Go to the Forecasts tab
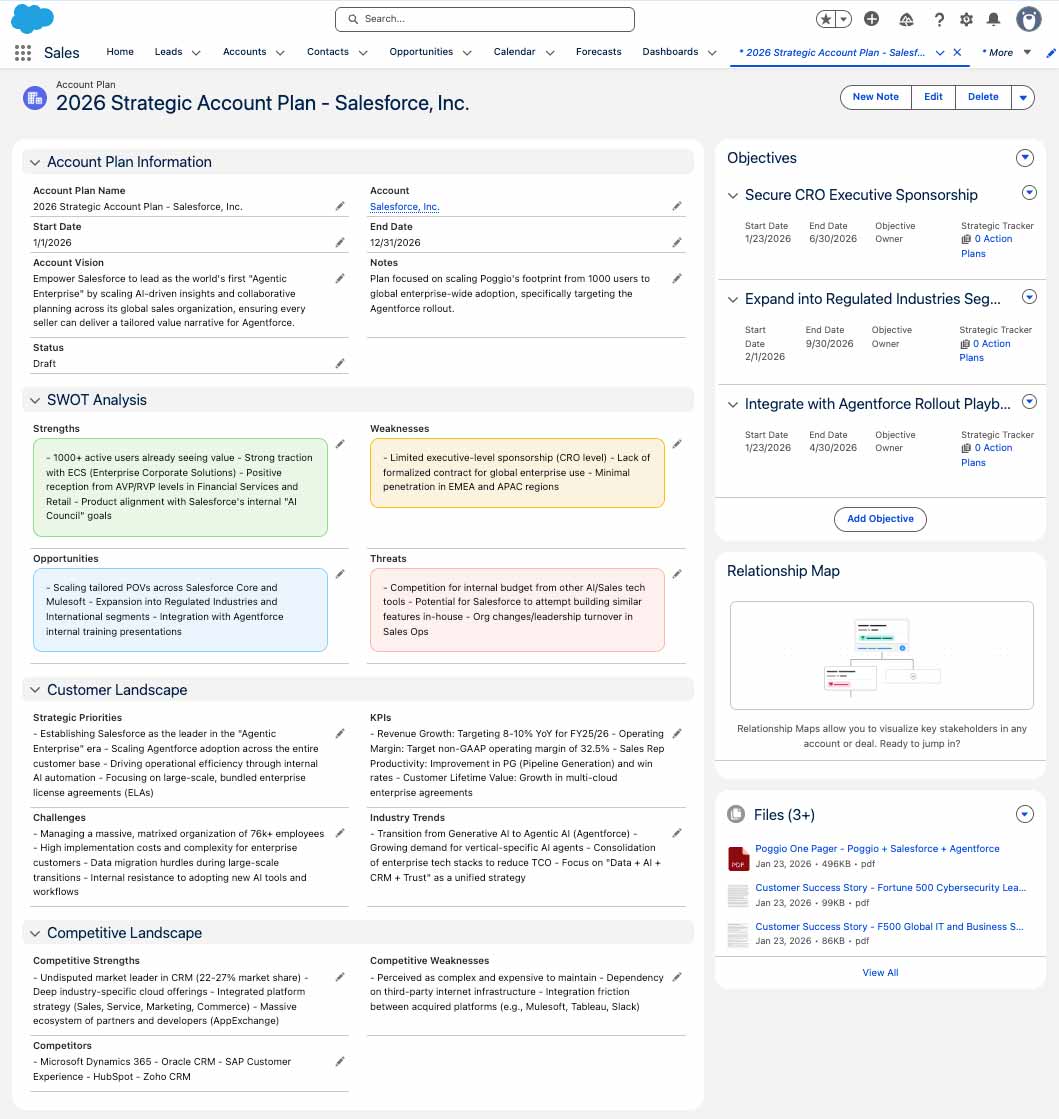 pyautogui.click(x=599, y=52)
